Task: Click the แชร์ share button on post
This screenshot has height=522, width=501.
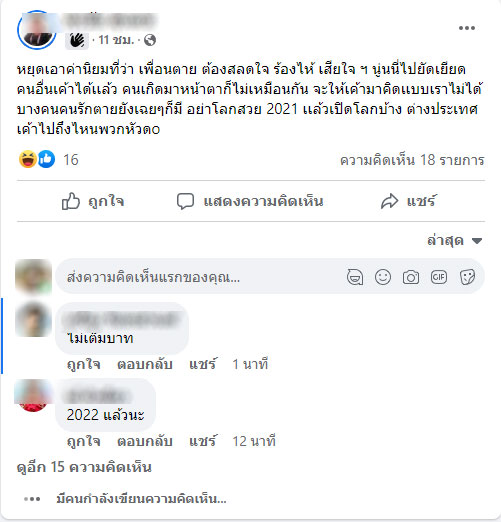Action: click(408, 201)
